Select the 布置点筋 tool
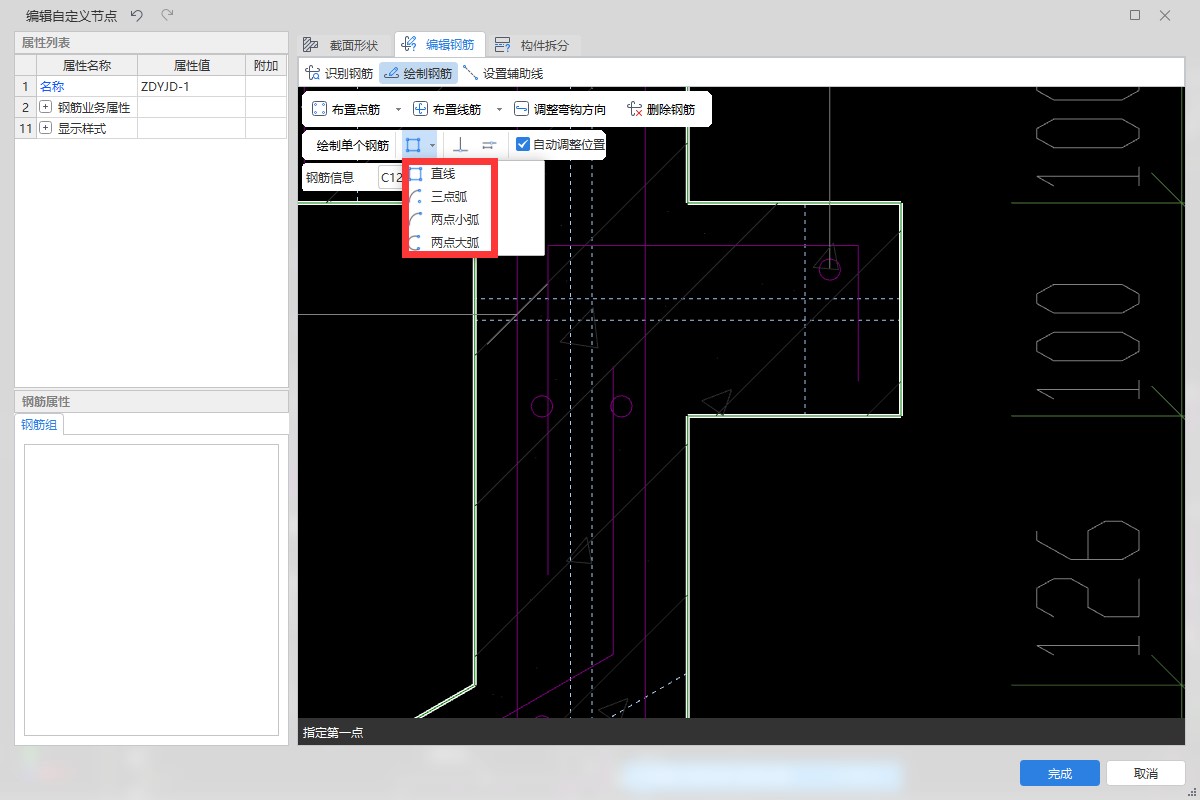Screen dimensions: 1200x800 (346, 109)
